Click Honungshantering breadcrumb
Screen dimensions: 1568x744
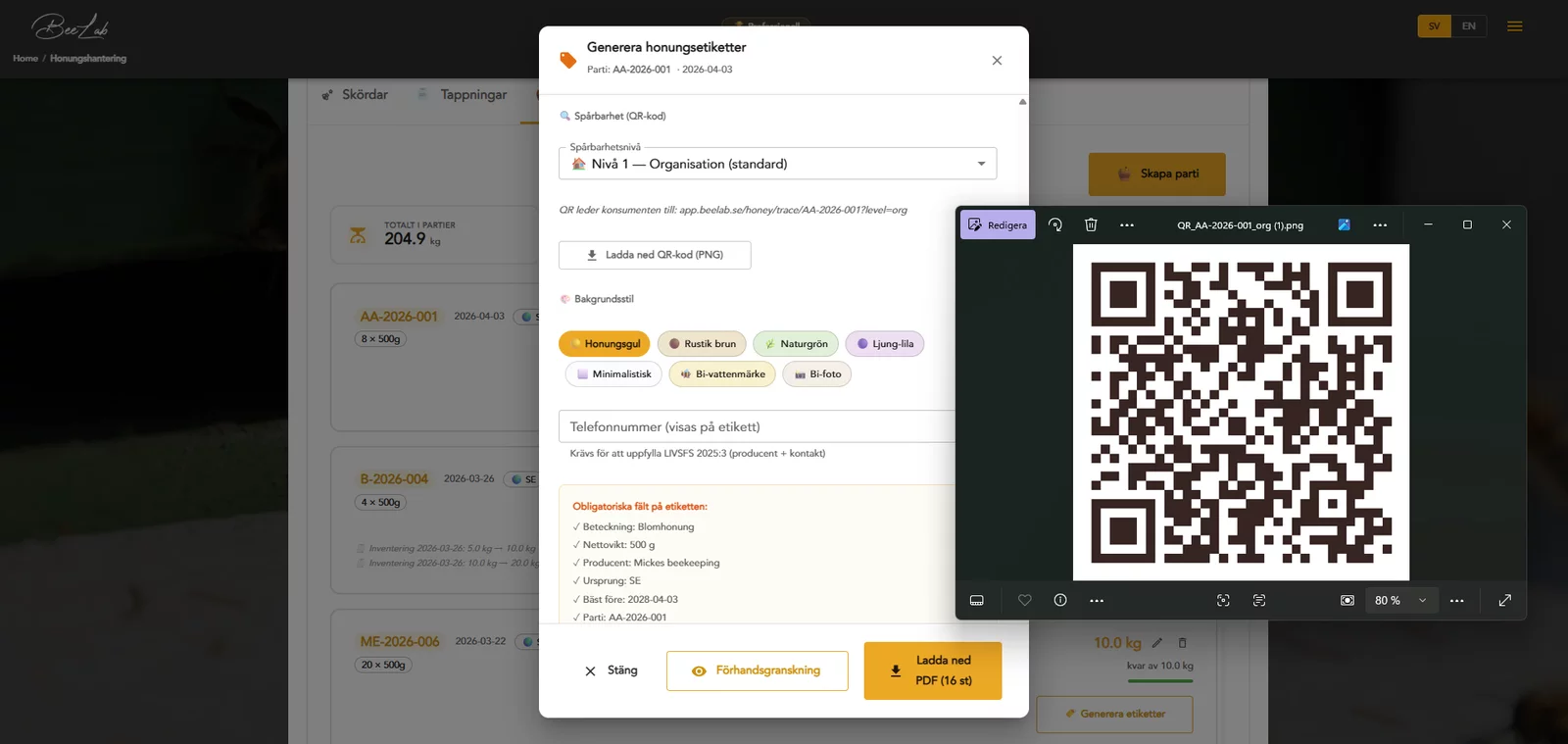88,59
